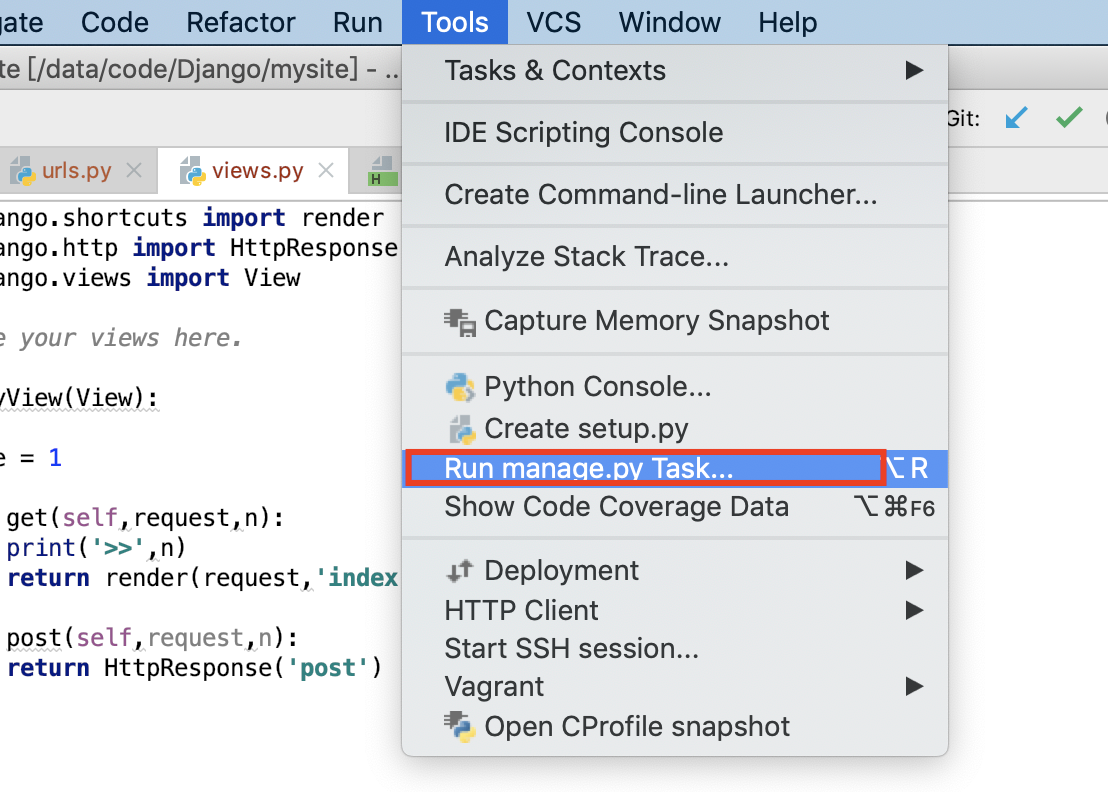The height and width of the screenshot is (792, 1108).
Task: Click the blue Git update project arrow
Action: click(1016, 118)
